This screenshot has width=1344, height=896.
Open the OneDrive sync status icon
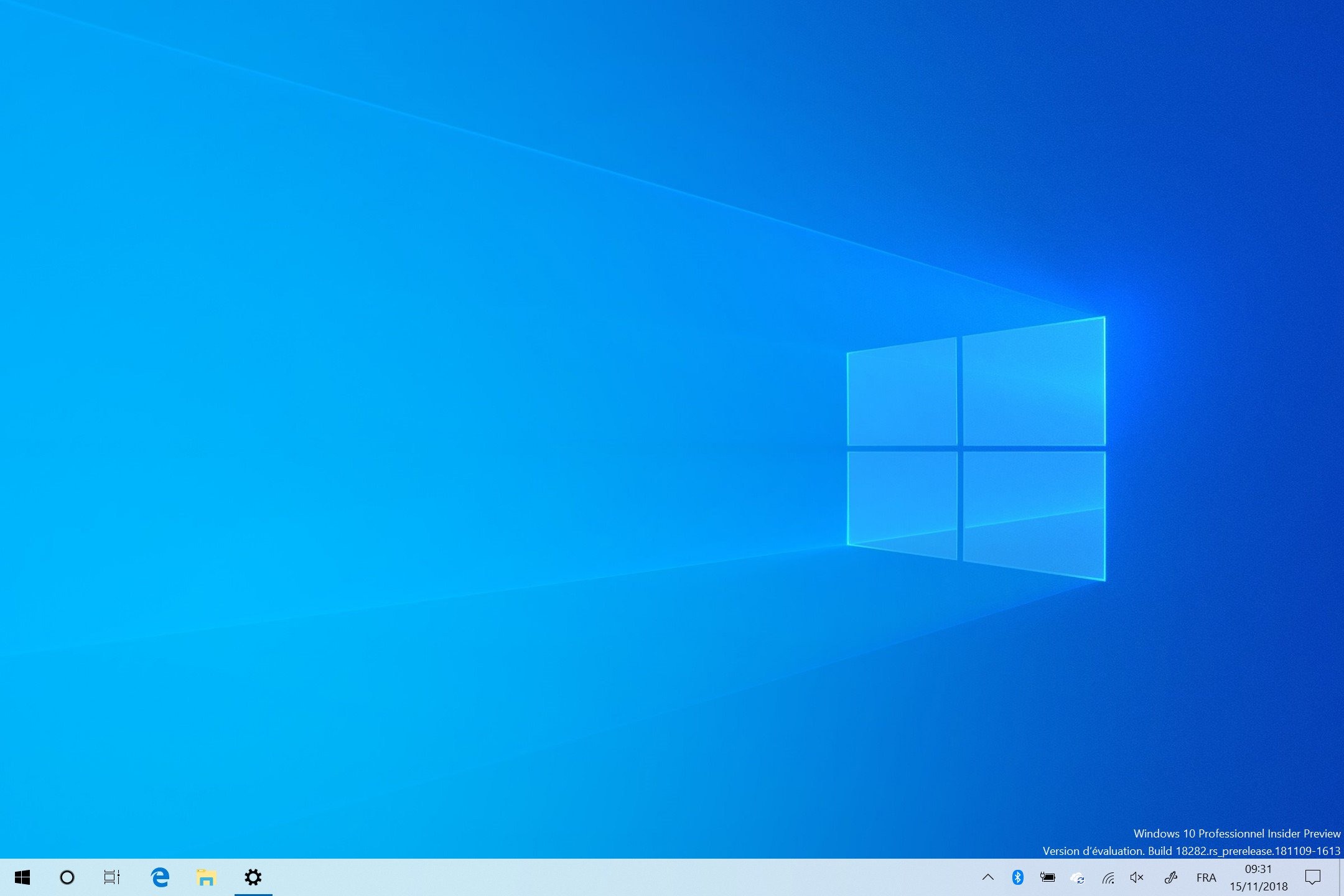click(1078, 878)
